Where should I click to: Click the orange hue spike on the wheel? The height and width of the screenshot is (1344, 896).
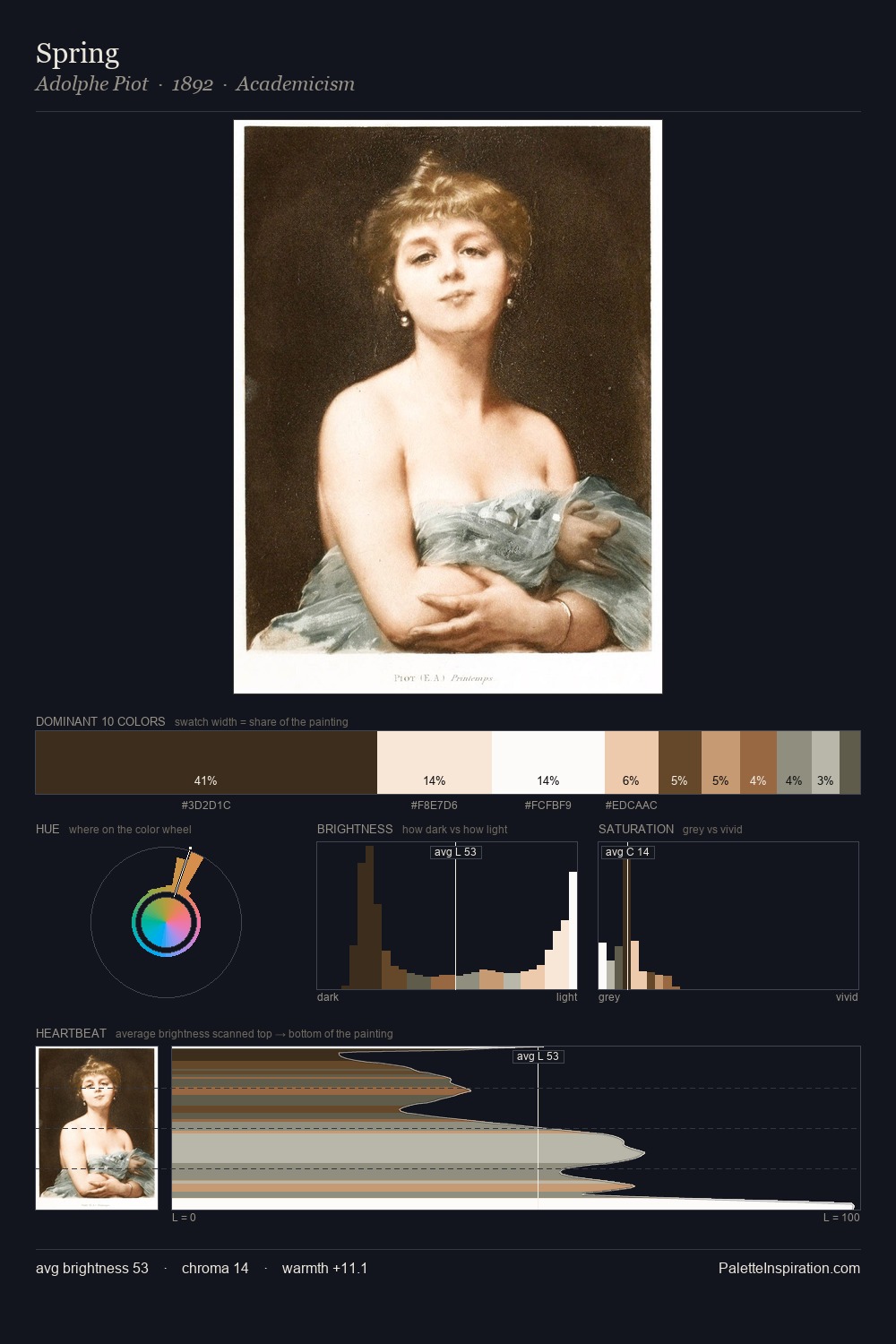pos(187,872)
